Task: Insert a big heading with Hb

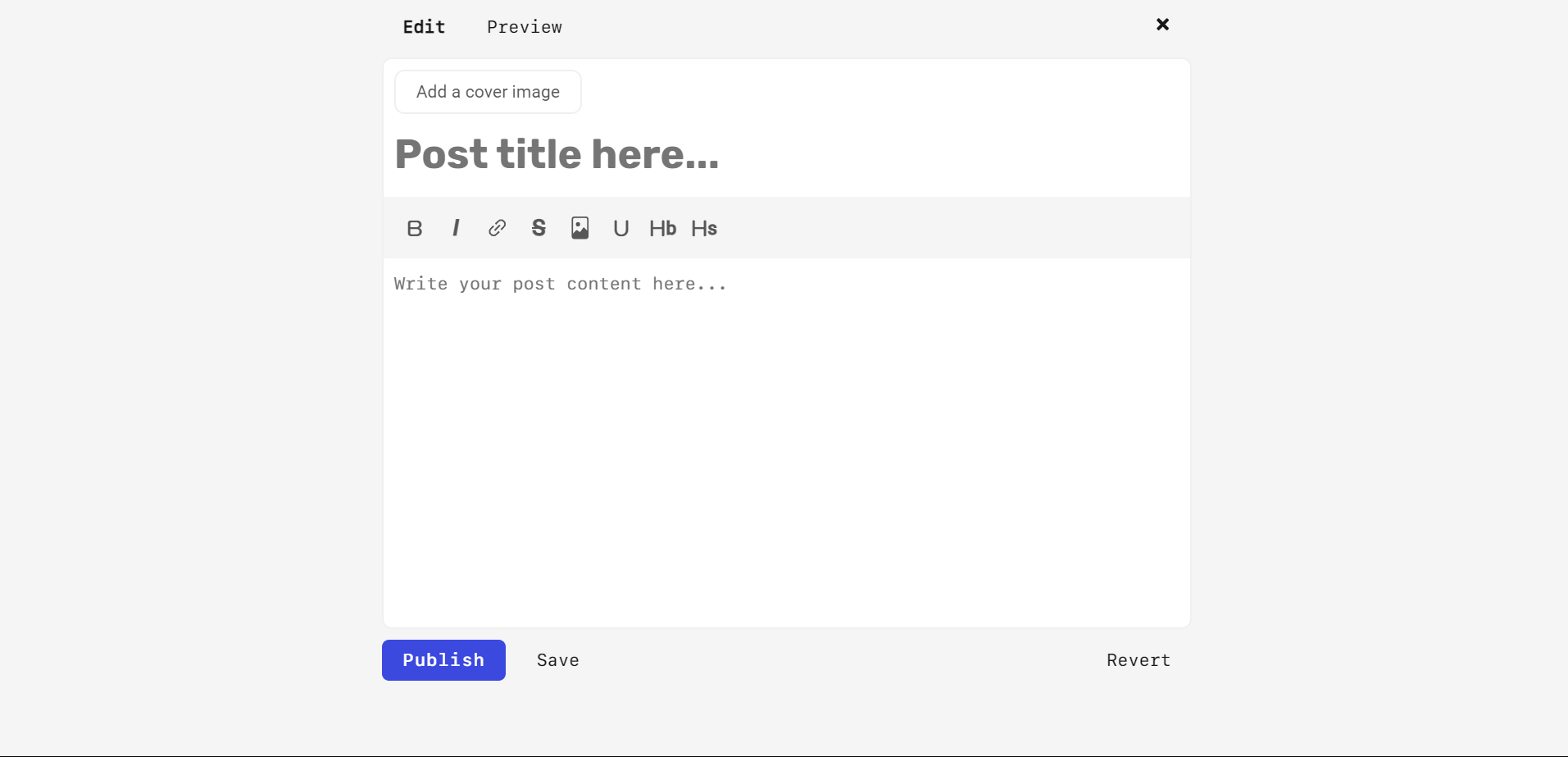Action: click(662, 228)
